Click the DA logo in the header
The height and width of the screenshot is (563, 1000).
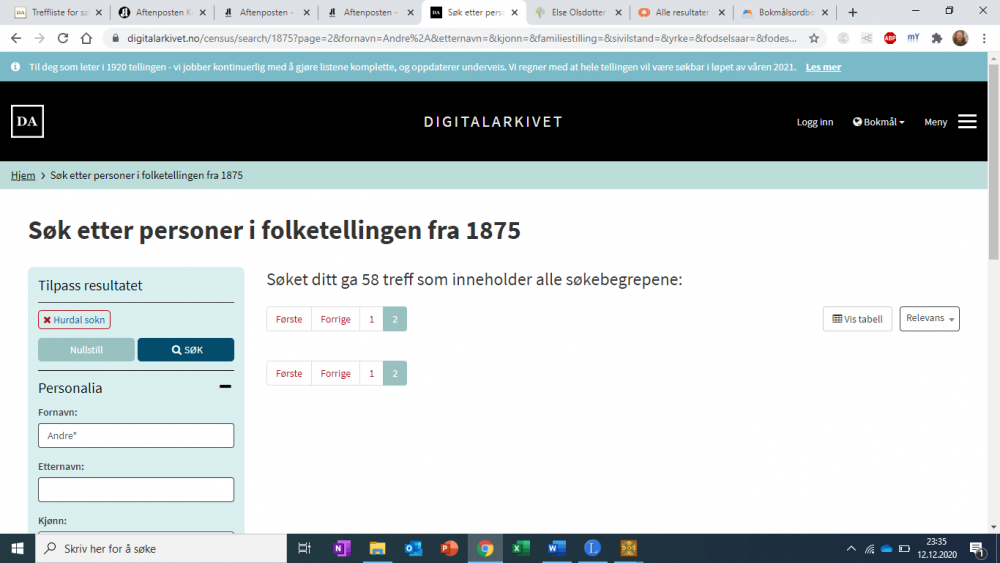click(x=27, y=121)
